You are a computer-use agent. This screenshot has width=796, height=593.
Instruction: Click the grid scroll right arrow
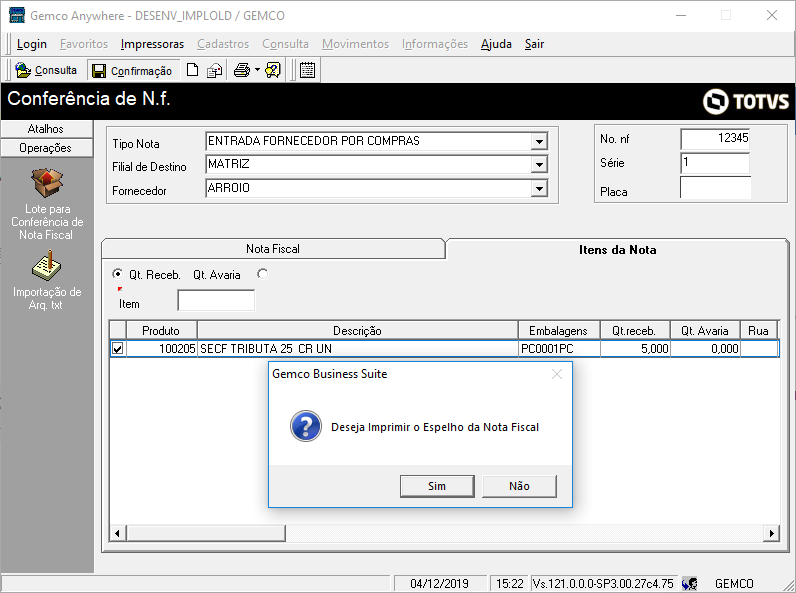tap(772, 533)
